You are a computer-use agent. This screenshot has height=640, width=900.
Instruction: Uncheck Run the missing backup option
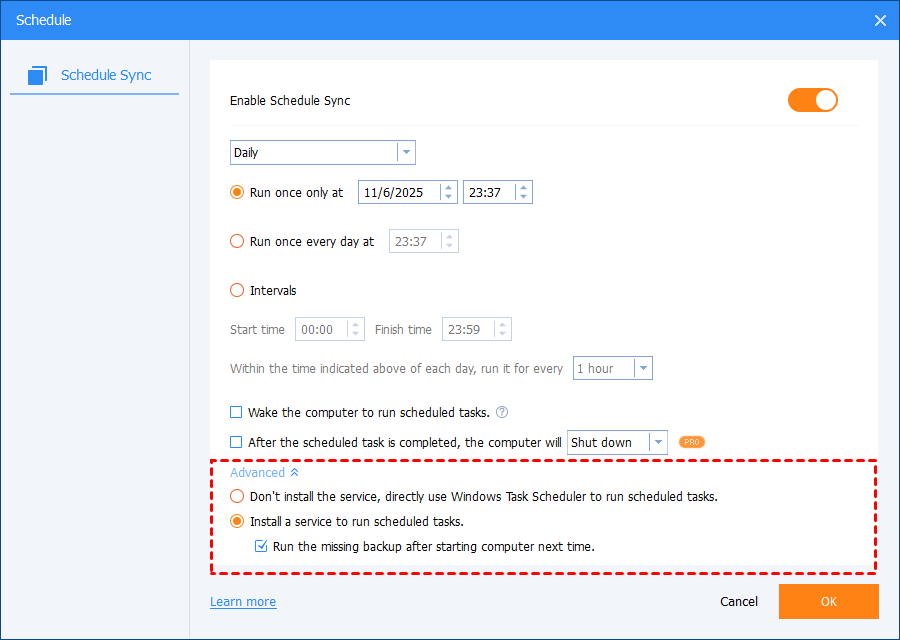(x=262, y=547)
